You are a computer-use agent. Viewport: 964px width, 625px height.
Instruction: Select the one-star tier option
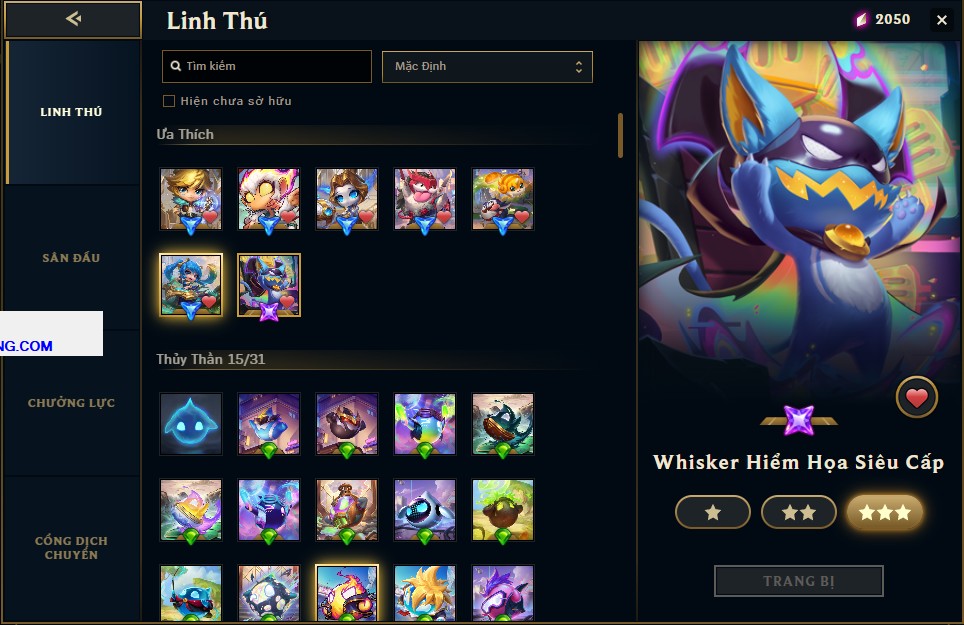713,512
